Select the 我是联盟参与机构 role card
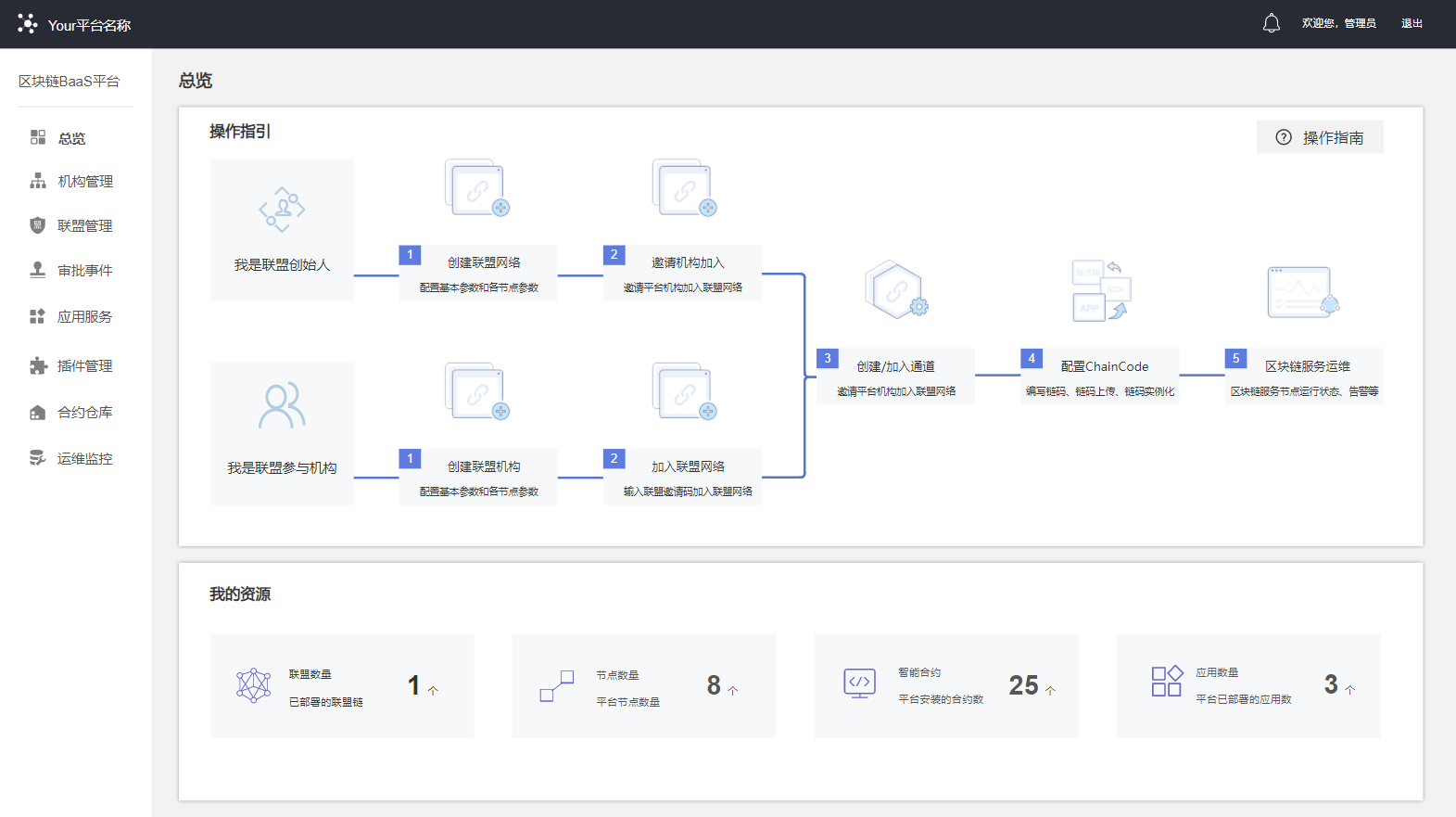1456x817 pixels. pyautogui.click(x=282, y=433)
